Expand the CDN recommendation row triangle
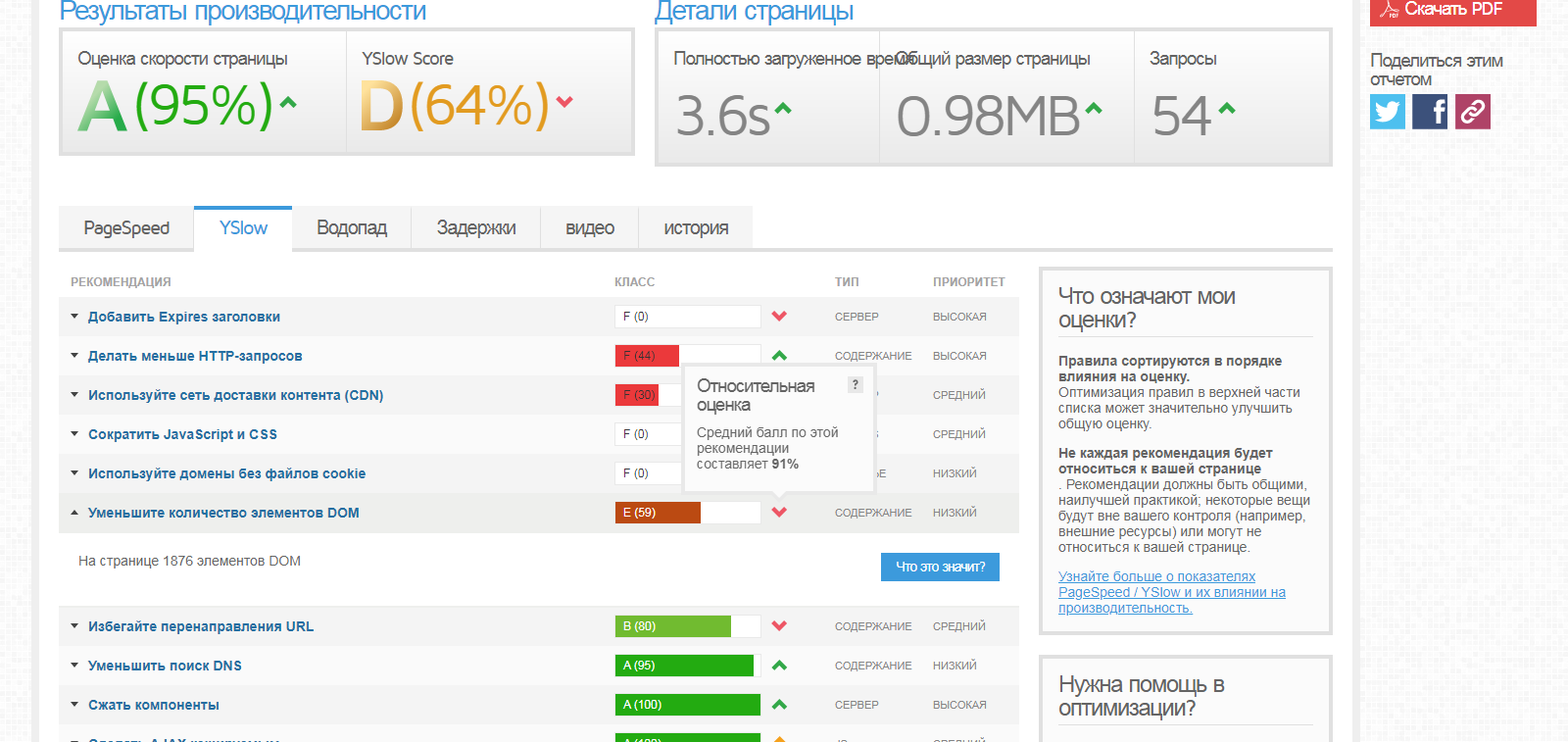1568x742 pixels. pos(74,395)
